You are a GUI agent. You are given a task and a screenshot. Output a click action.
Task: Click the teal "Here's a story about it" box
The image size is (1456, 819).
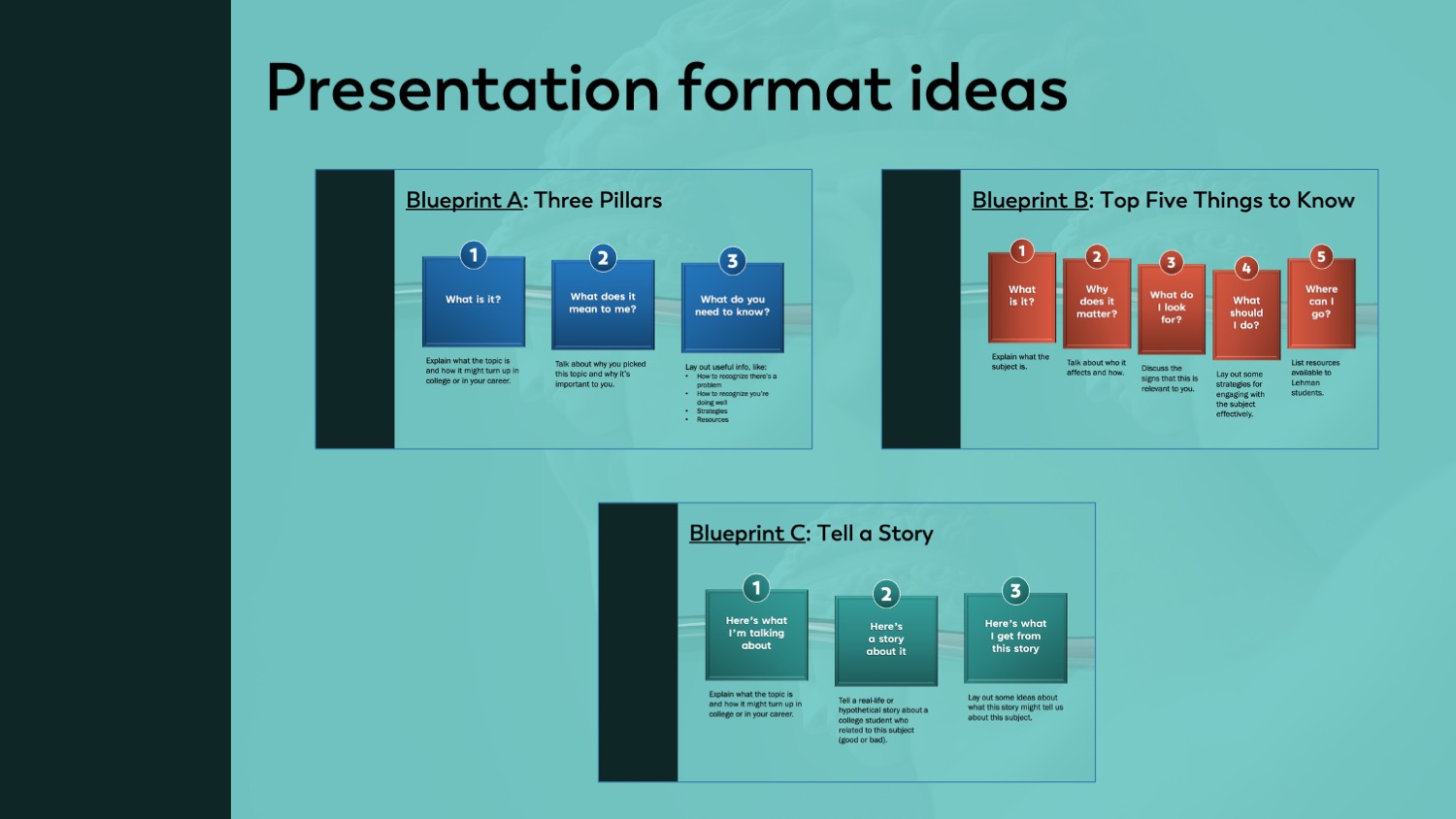pyautogui.click(x=886, y=643)
